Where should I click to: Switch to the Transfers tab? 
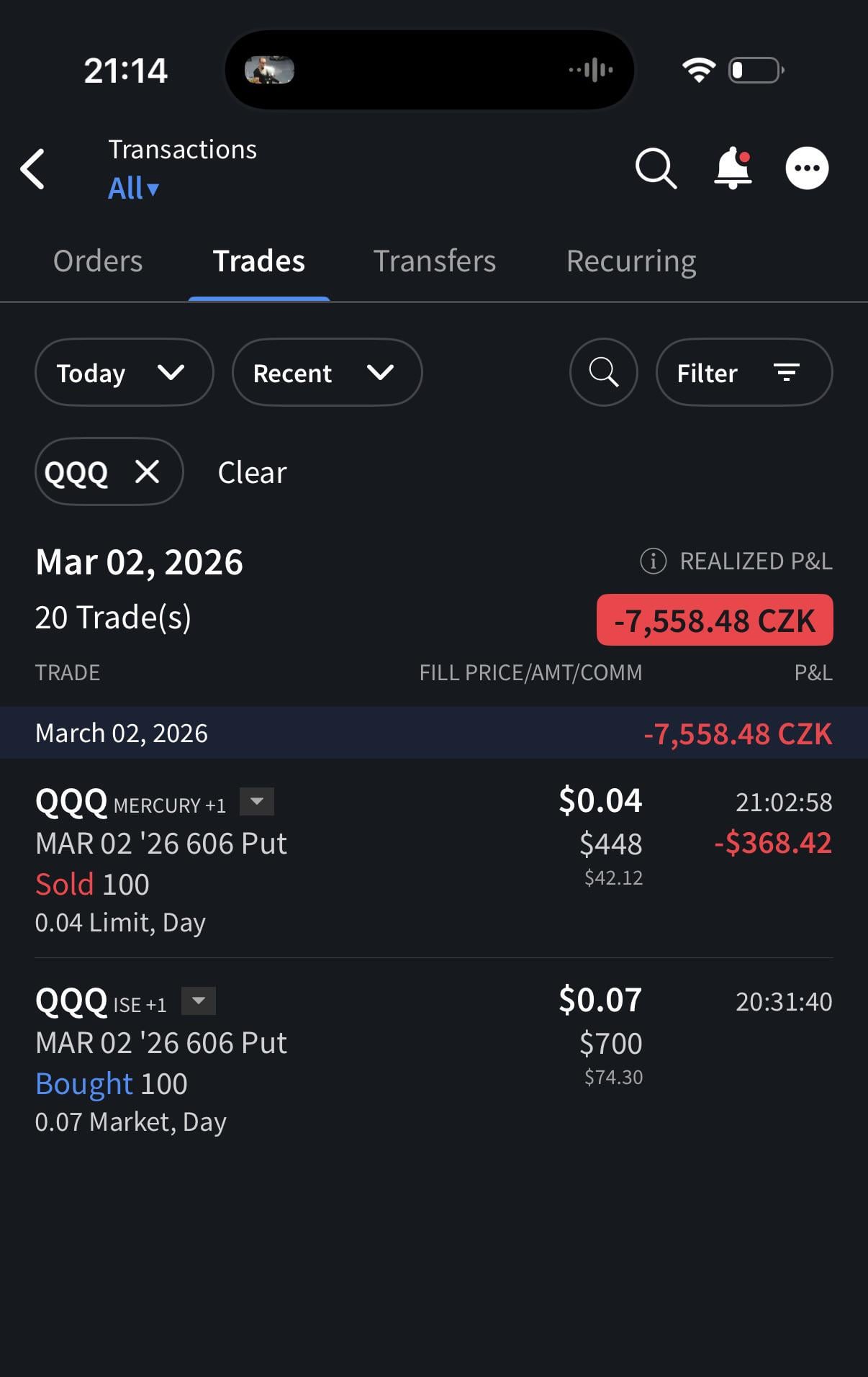point(434,261)
